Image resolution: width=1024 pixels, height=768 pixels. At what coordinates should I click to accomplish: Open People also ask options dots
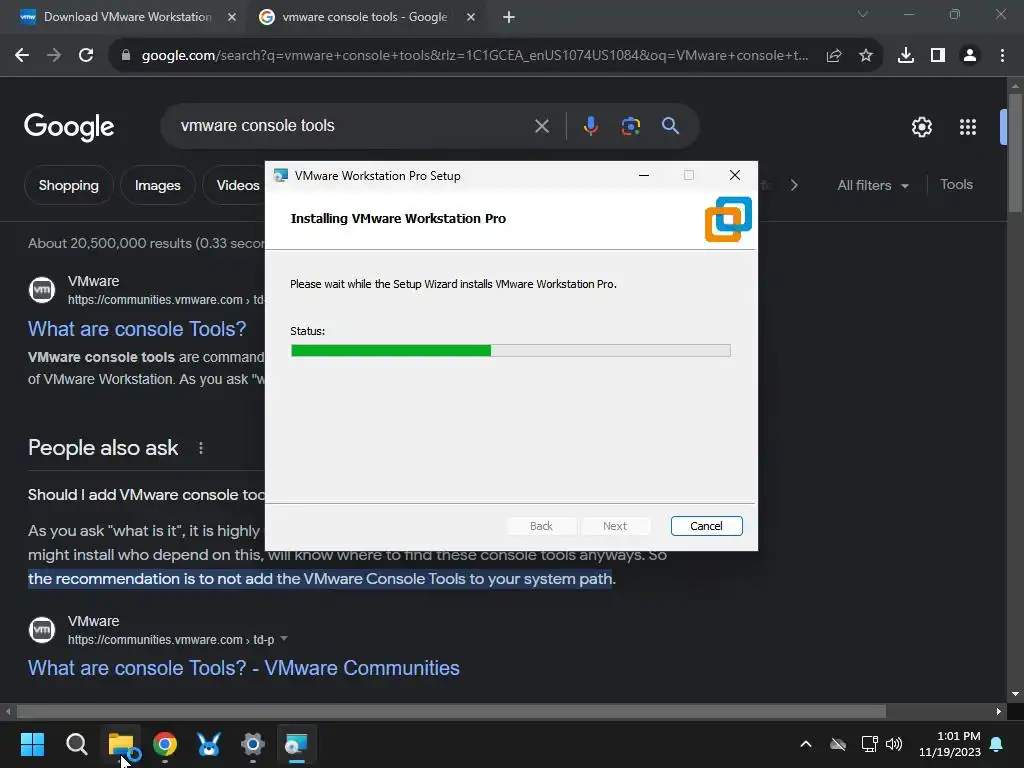tap(200, 448)
